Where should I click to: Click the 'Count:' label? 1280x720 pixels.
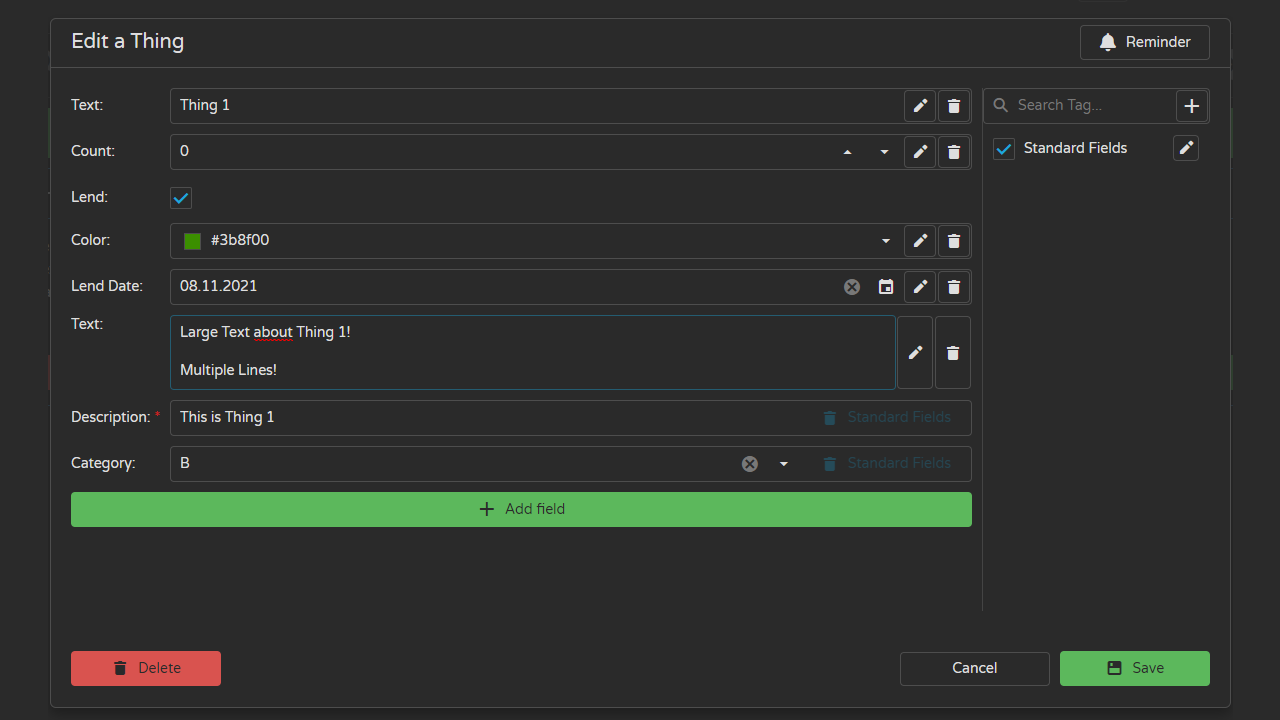(93, 151)
